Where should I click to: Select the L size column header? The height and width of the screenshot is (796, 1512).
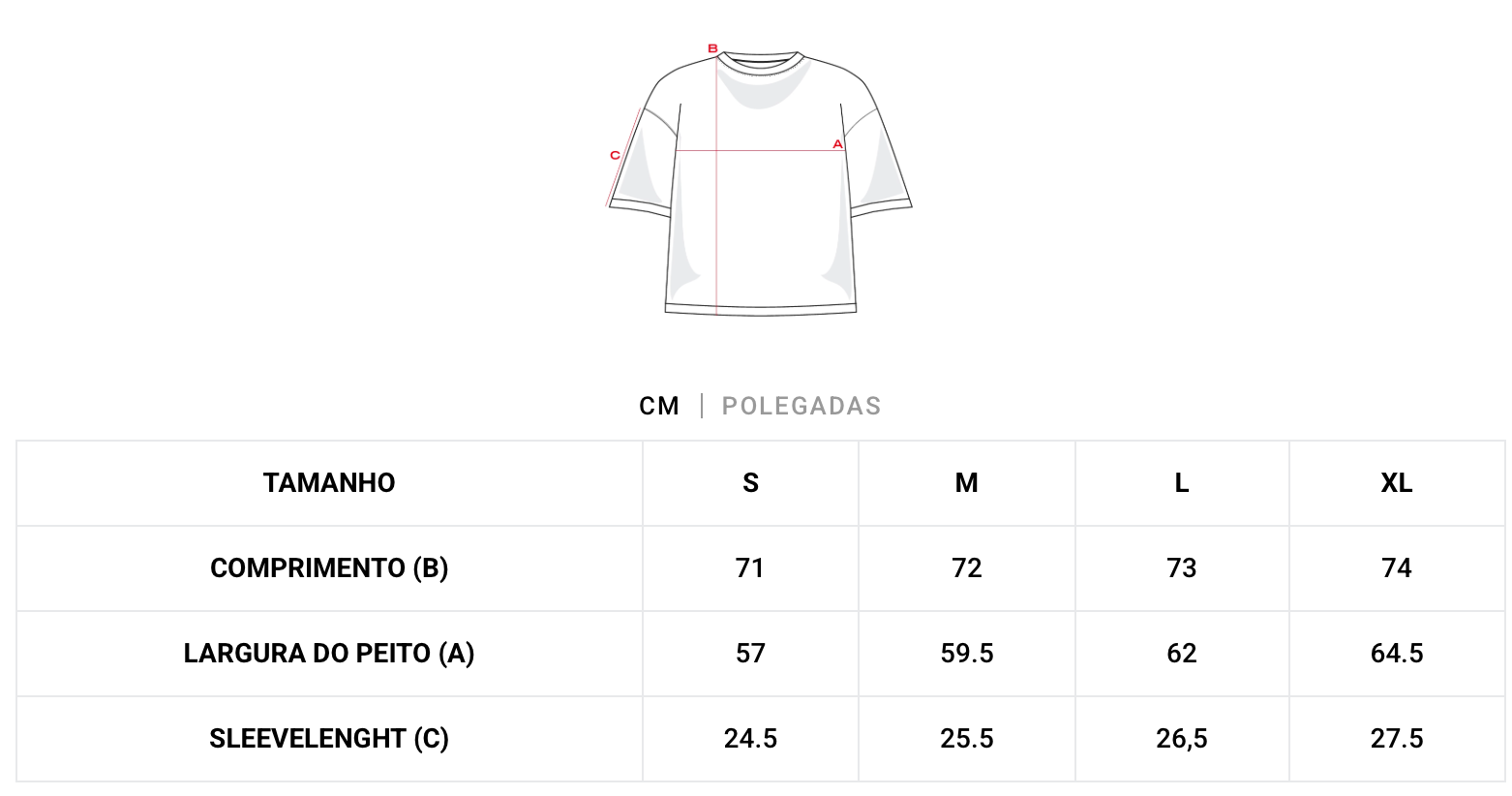point(1181,483)
